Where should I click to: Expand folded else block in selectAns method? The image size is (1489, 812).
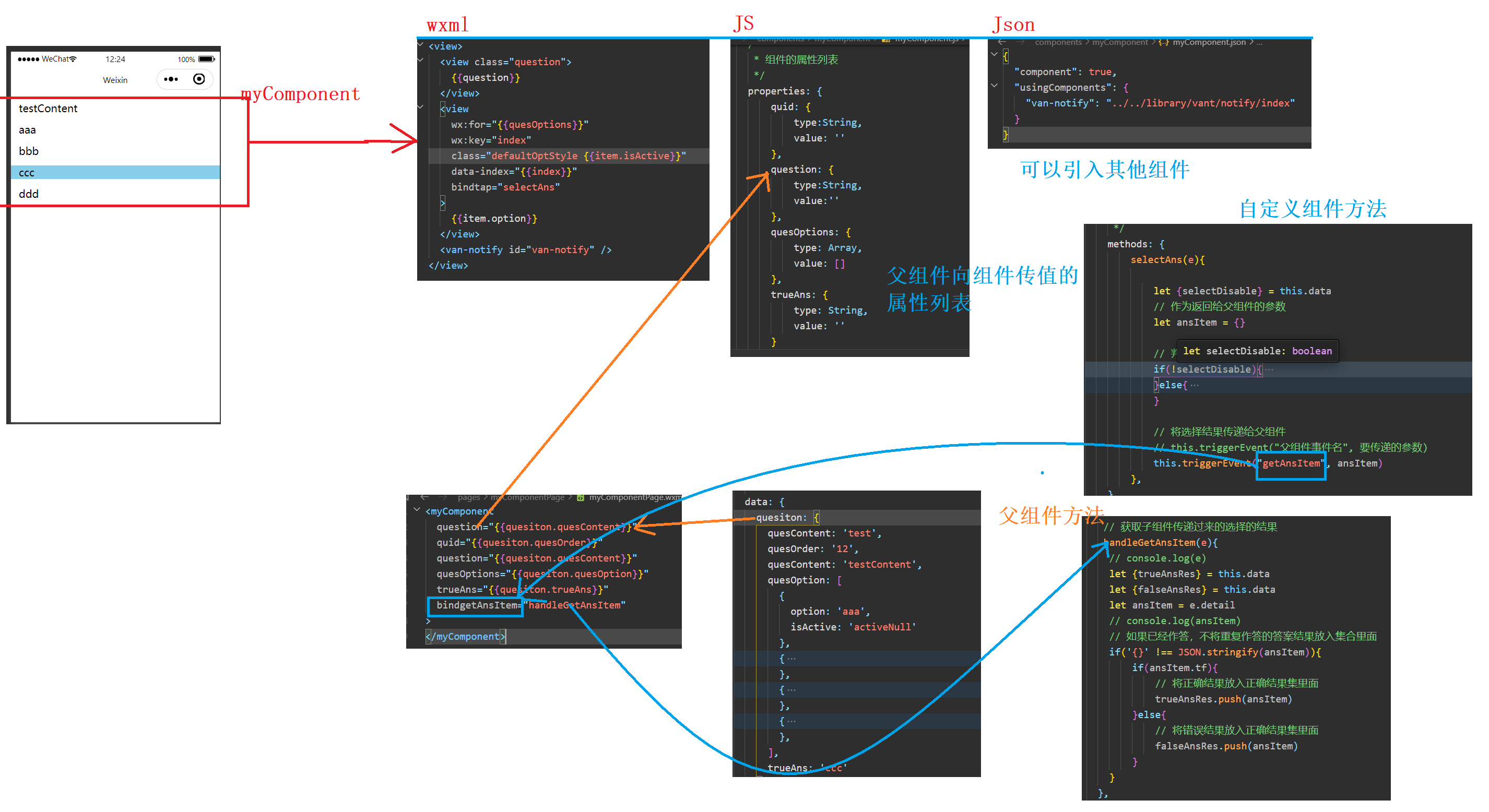pos(1194,385)
